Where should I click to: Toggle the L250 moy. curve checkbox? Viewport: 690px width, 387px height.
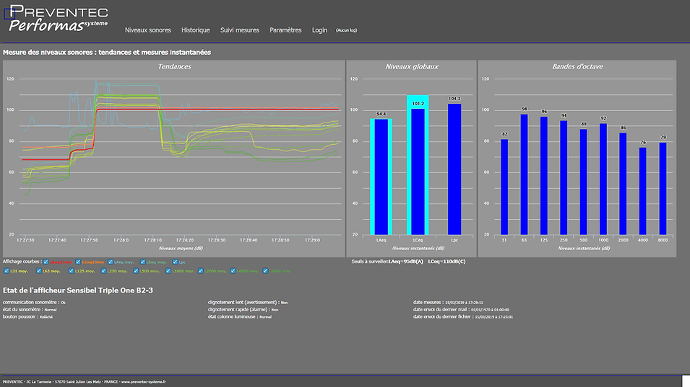coord(103,271)
